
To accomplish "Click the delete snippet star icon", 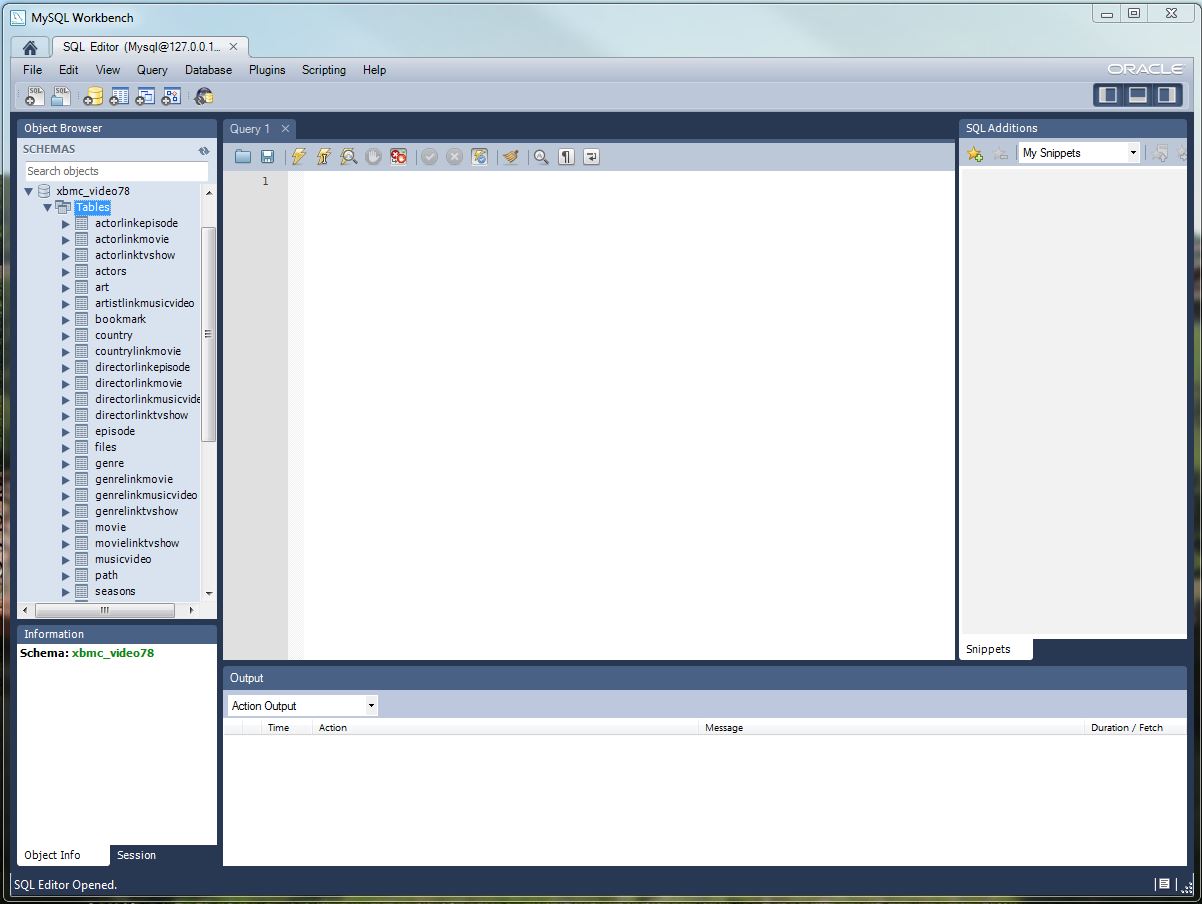I will pyautogui.click(x=999, y=153).
